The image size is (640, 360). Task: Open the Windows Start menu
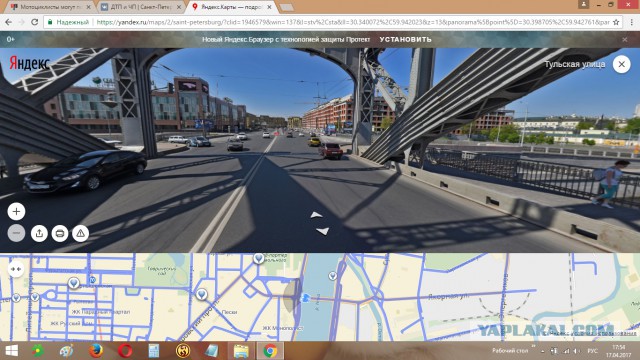pyautogui.click(x=11, y=351)
